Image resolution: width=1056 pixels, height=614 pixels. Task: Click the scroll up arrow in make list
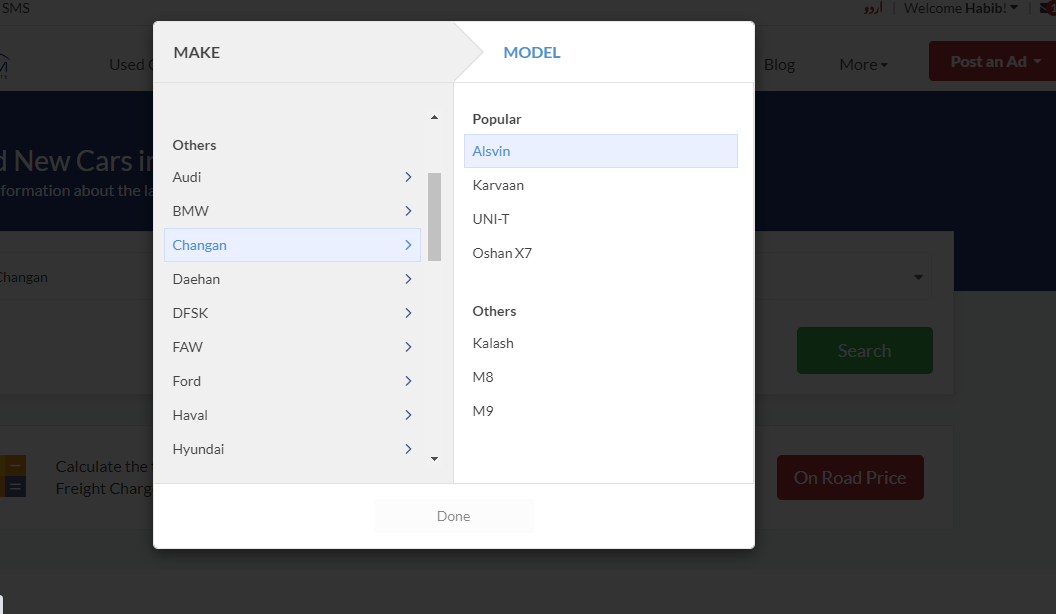(x=434, y=117)
